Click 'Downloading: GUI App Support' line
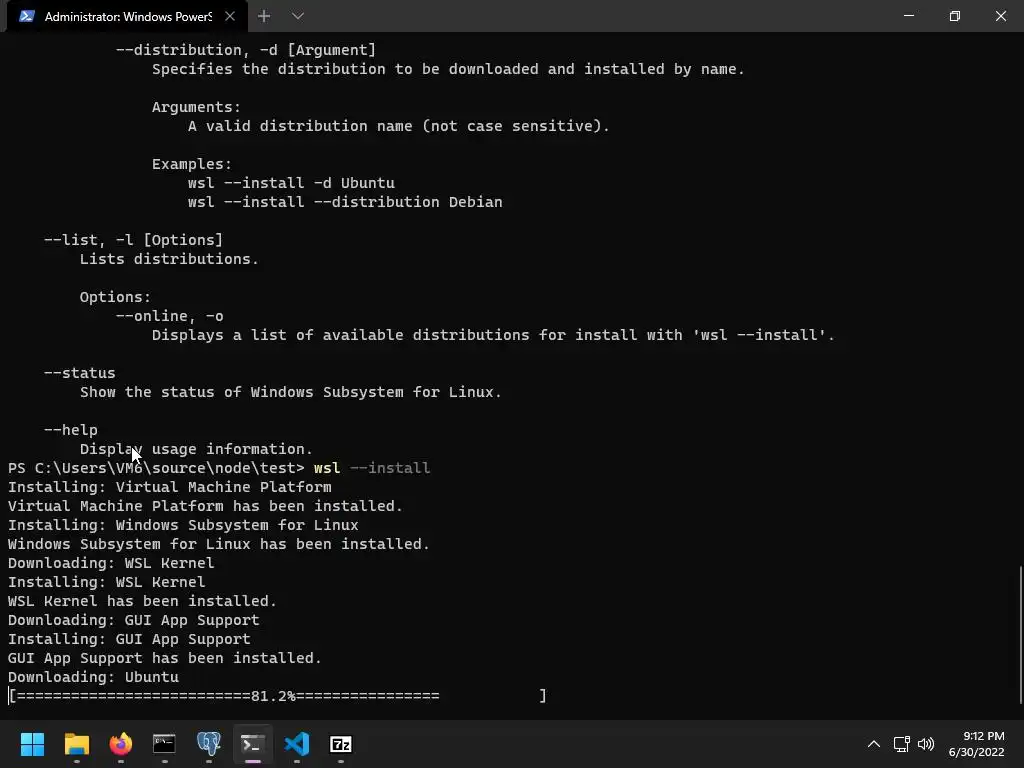 point(134,620)
